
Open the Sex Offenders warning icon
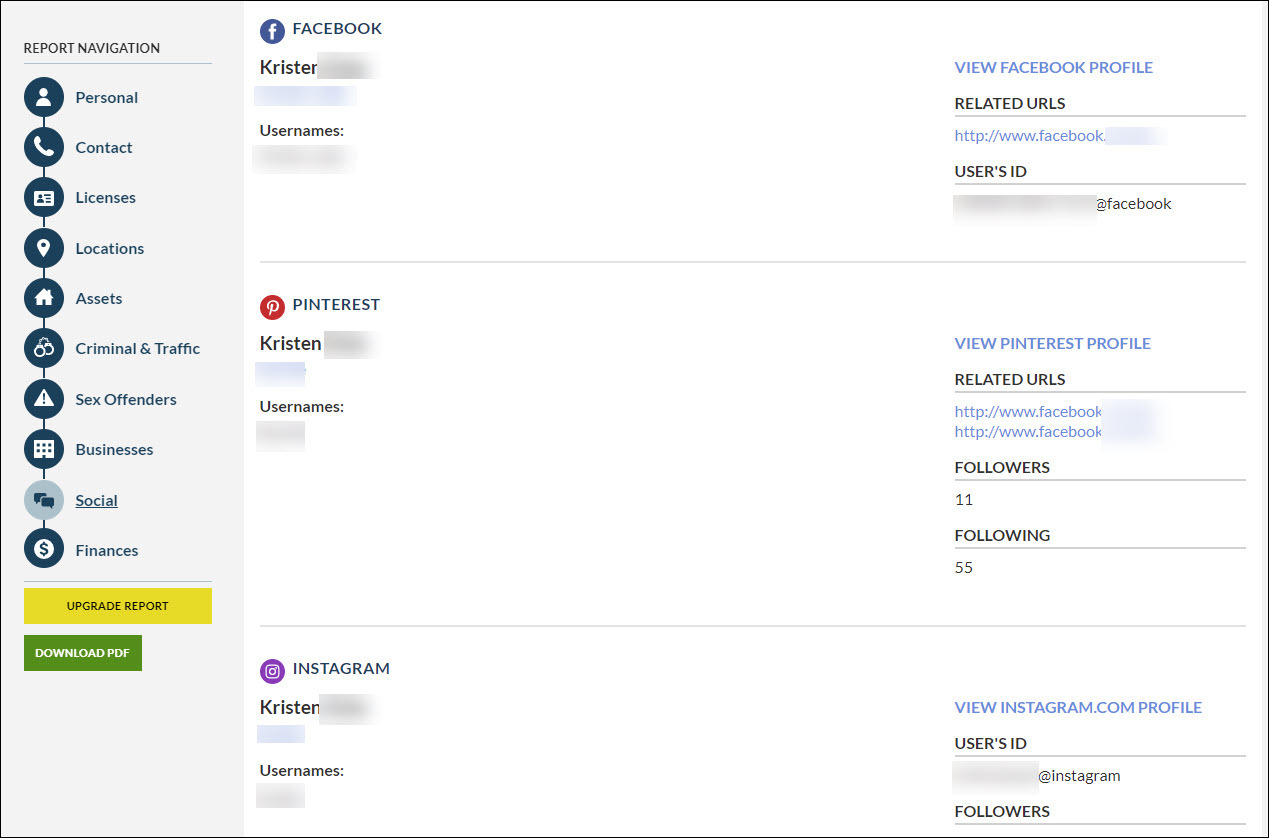point(44,399)
